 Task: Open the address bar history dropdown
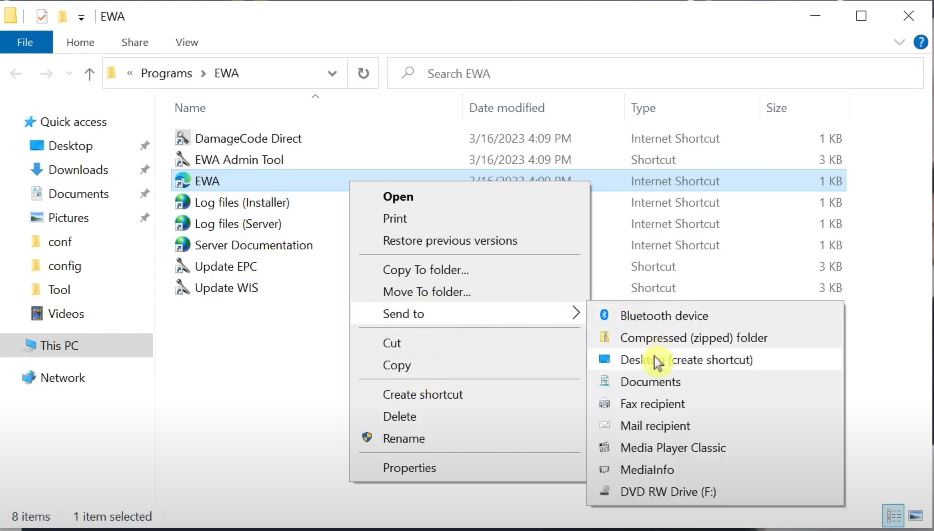[332, 73]
